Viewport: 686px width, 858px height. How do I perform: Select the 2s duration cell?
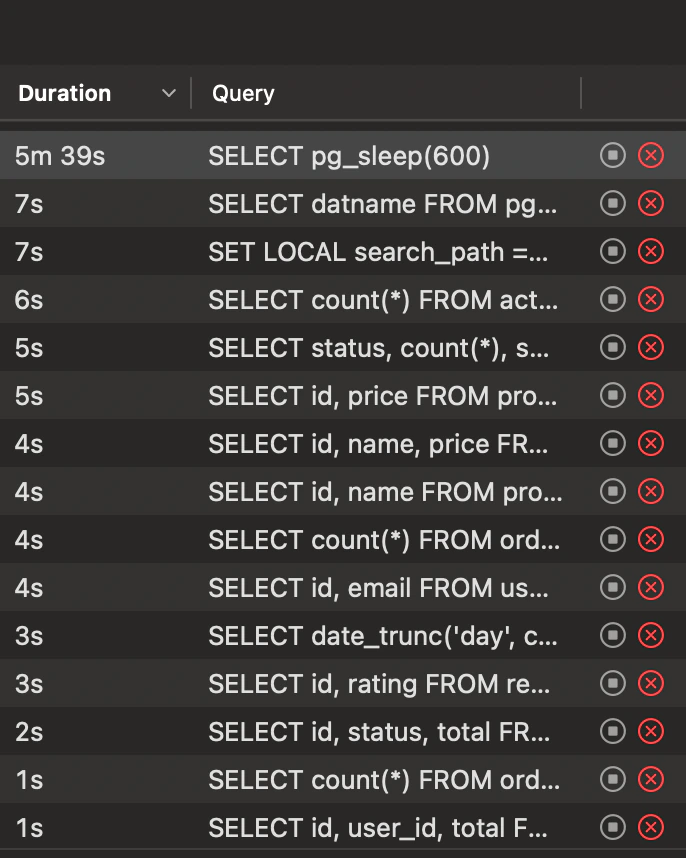tap(29, 732)
